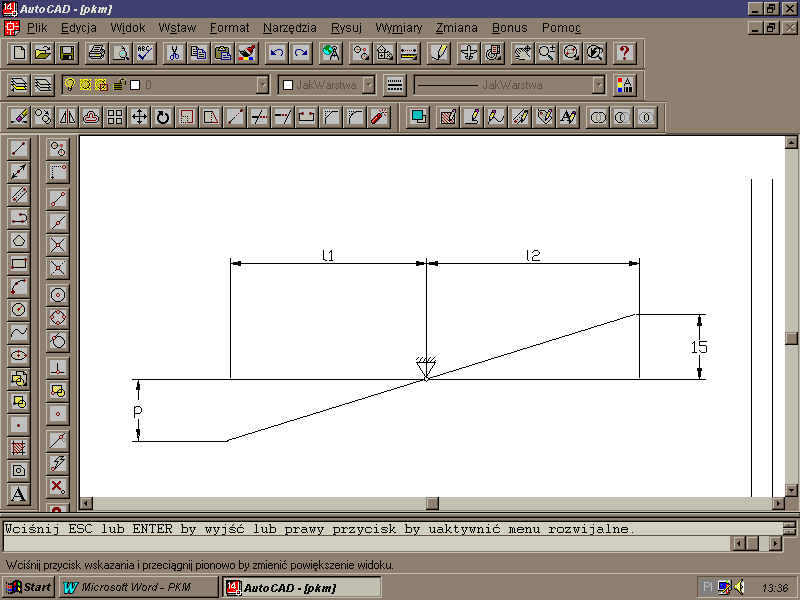Select the Array modify tool
800x600 pixels.
coord(115,117)
